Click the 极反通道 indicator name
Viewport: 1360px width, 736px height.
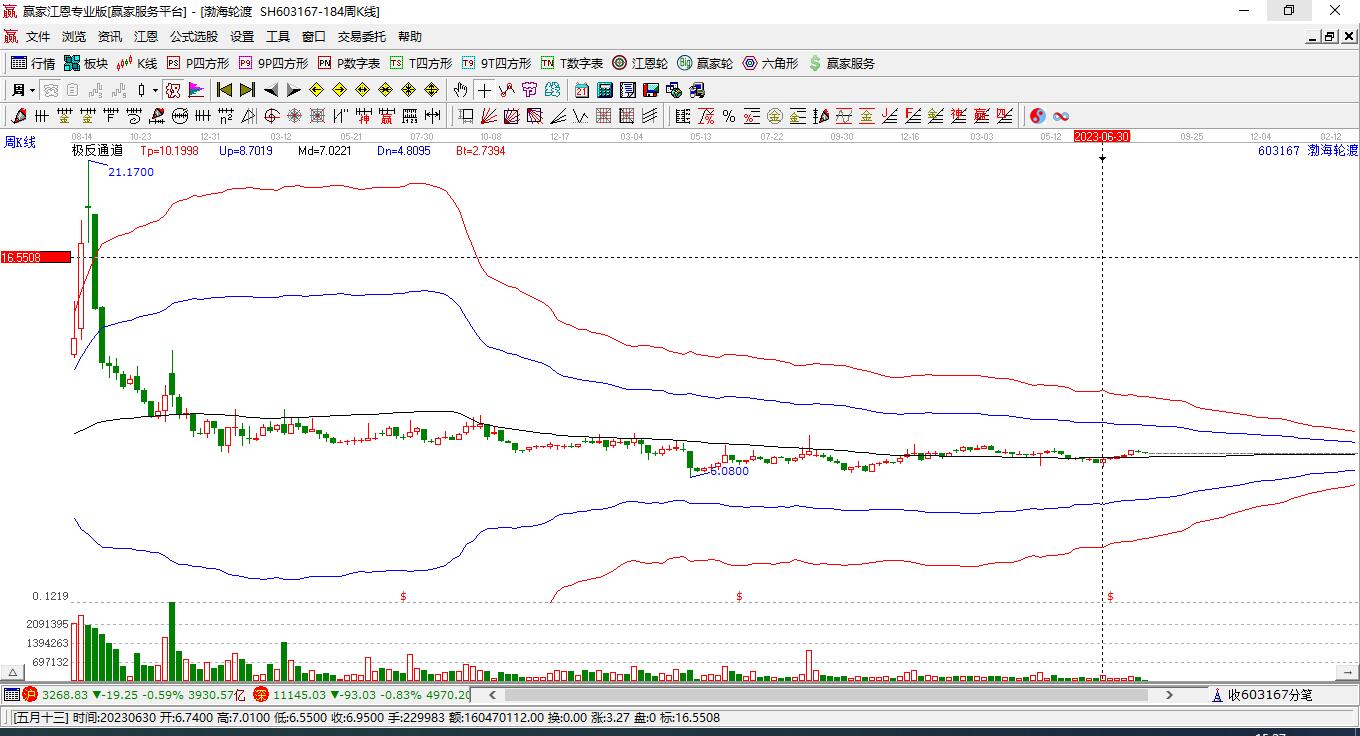click(97, 151)
